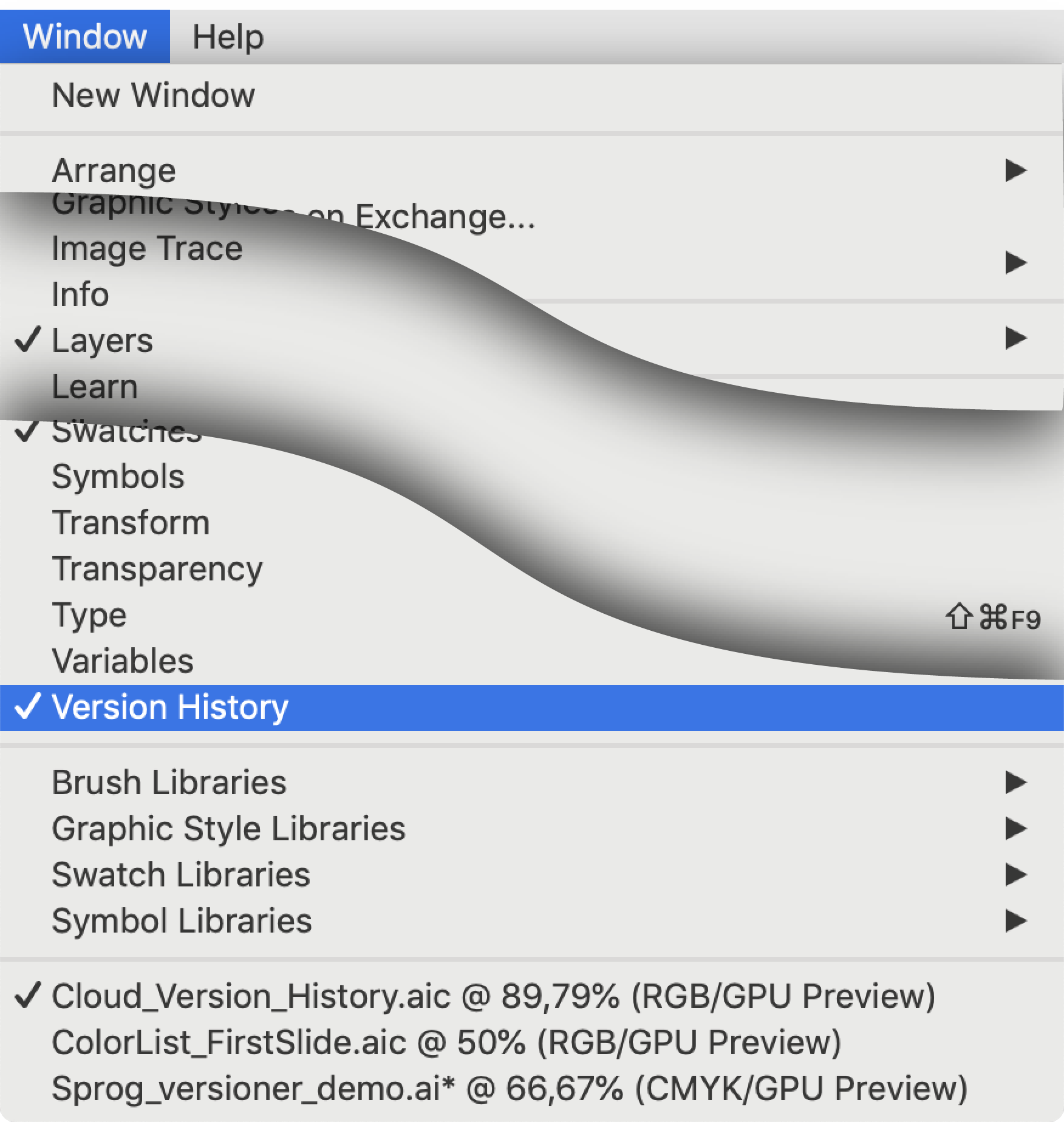This screenshot has height=1122, width=1064.
Task: Toggle the checked Layers panel
Action: coord(102,341)
